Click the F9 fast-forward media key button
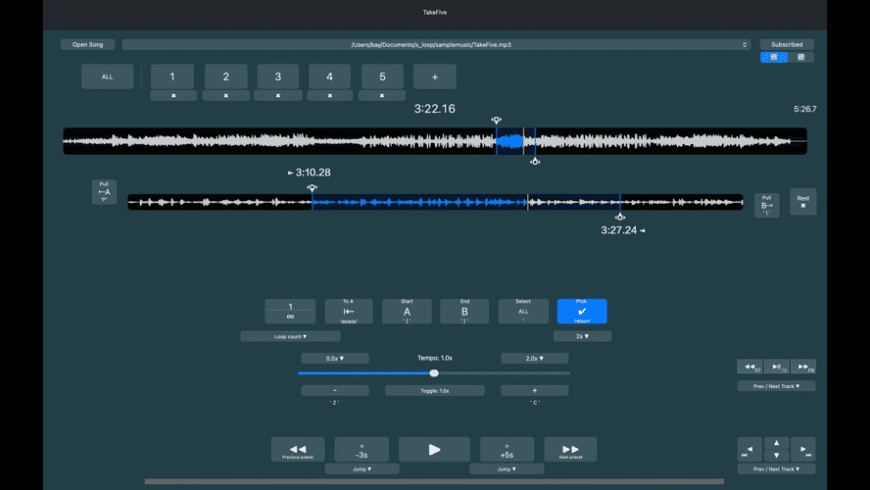870x490 pixels. coord(803,367)
